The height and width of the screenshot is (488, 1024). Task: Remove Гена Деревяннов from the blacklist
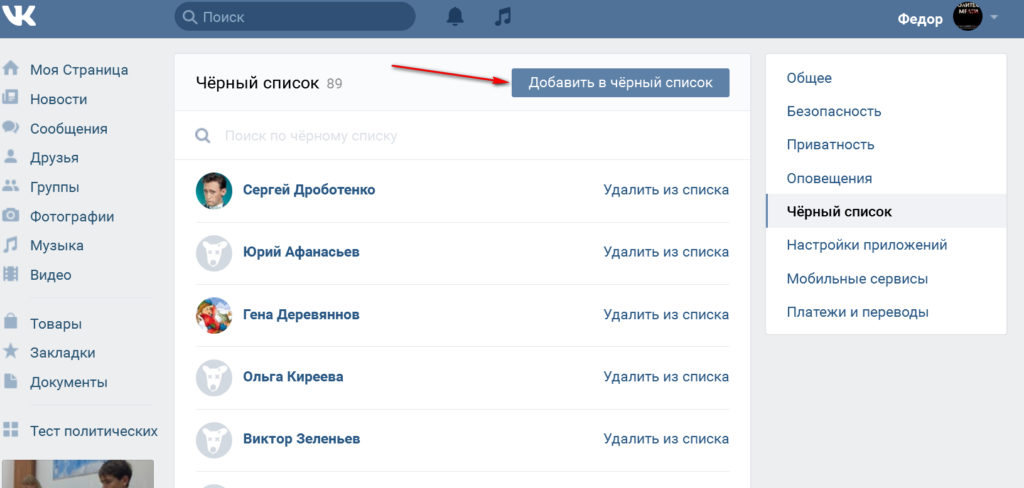666,315
